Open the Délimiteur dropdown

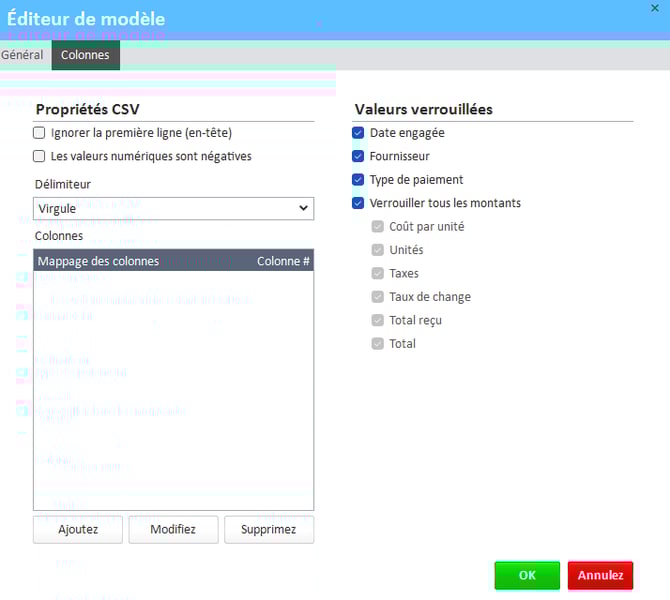tap(173, 208)
